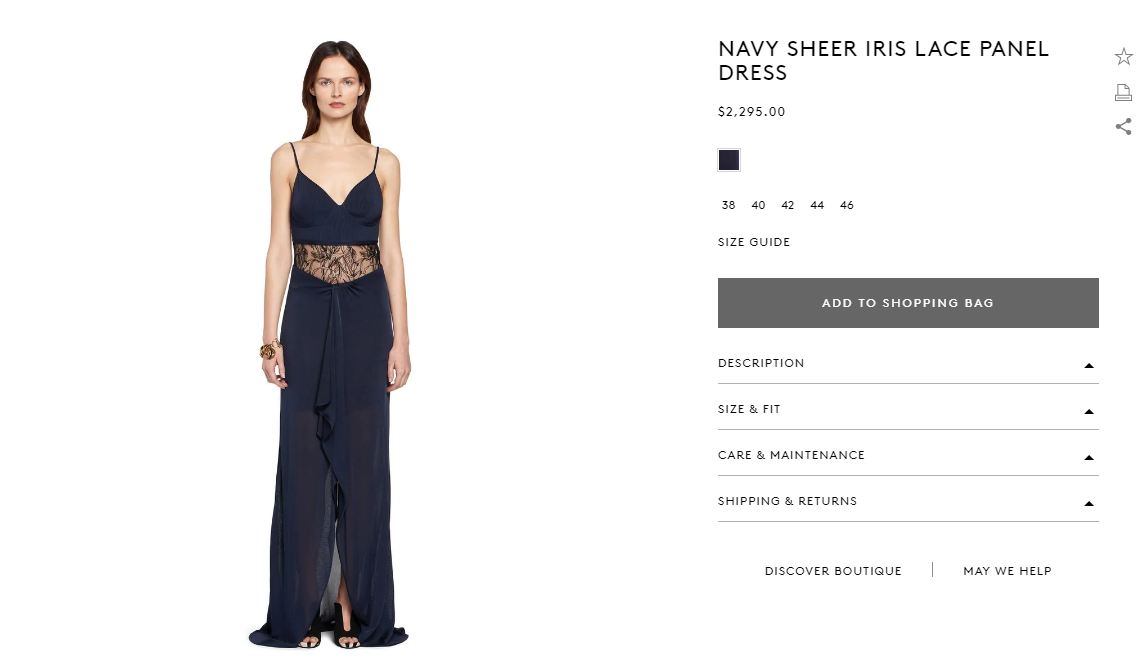
Task: Open the Care & Maintenance heading
Action: pyautogui.click(x=791, y=455)
